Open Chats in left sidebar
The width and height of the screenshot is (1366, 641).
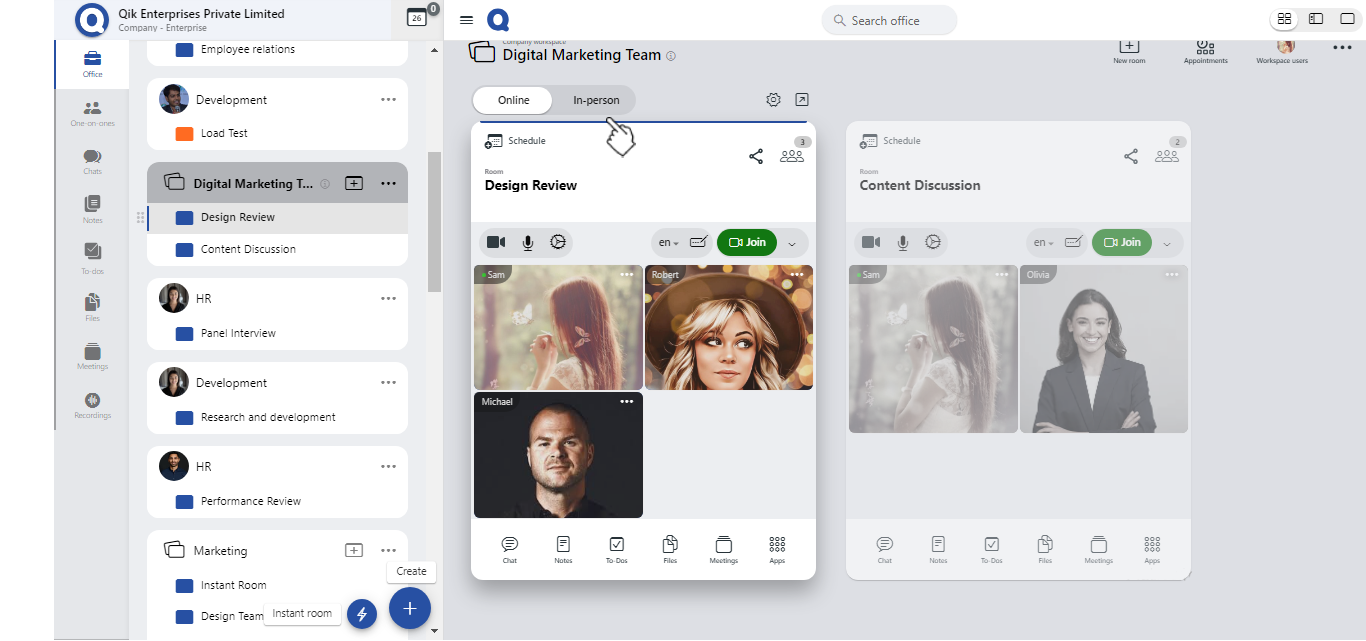pos(92,161)
